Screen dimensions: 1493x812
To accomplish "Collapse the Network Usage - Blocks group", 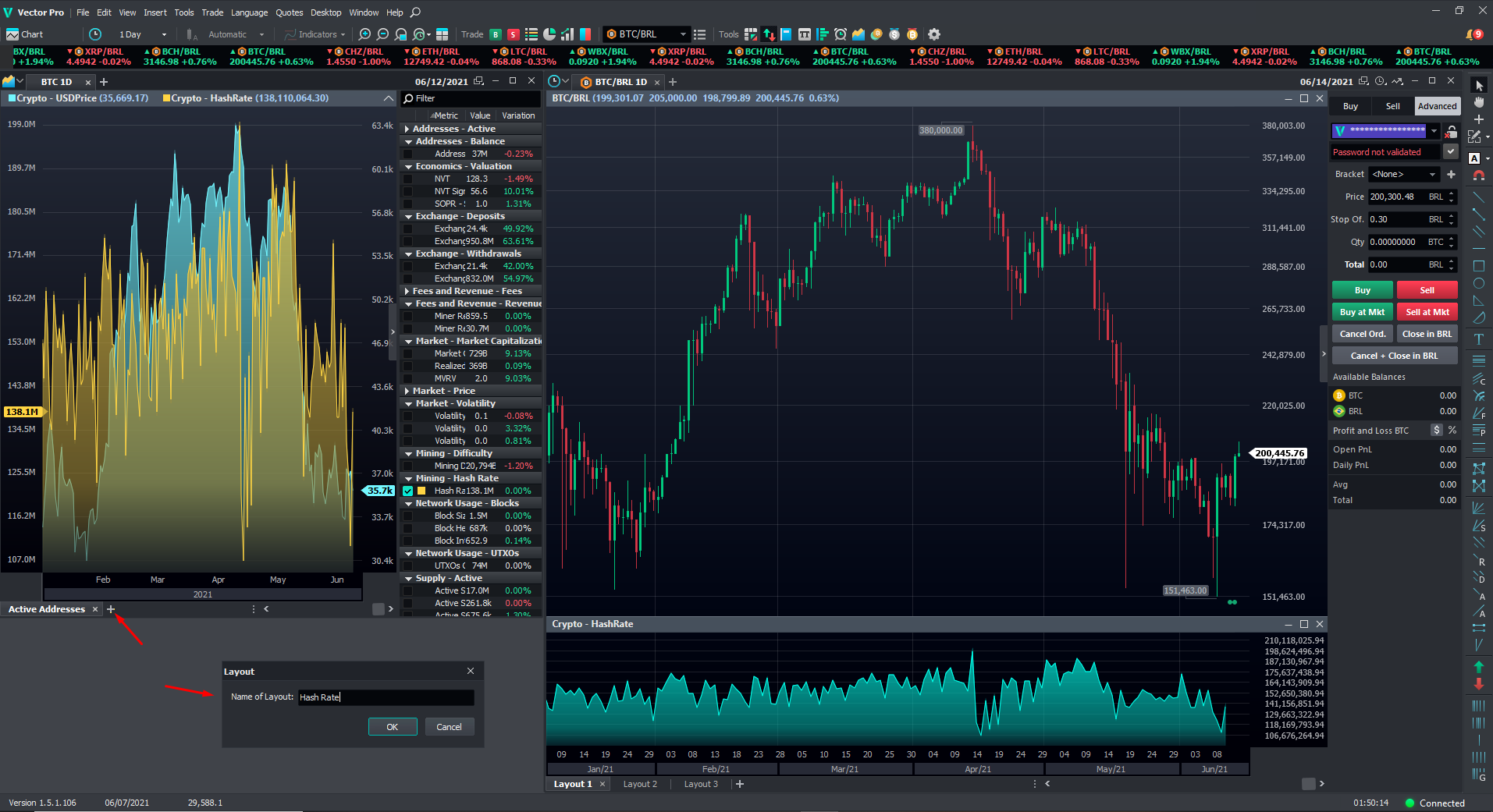I will click(x=408, y=503).
